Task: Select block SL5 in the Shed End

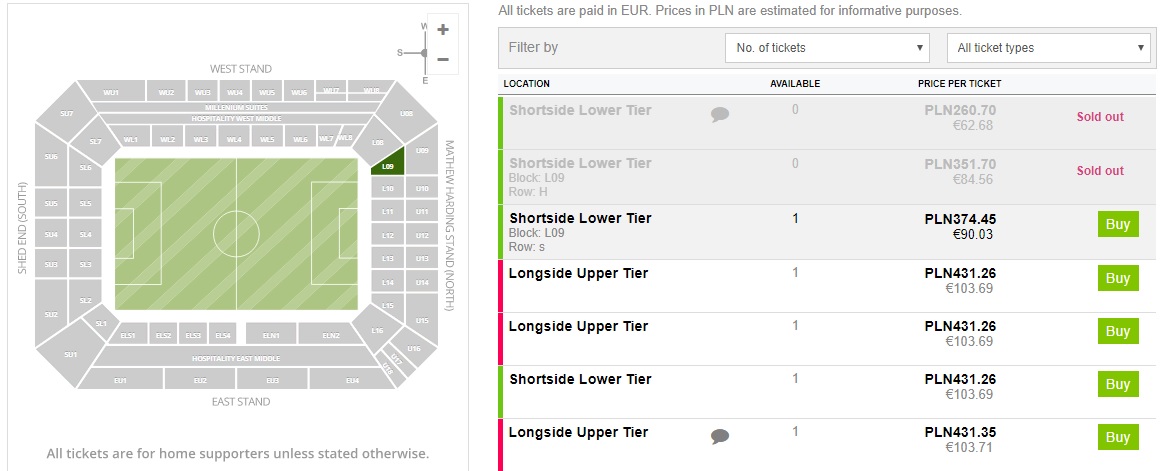Action: click(x=85, y=204)
